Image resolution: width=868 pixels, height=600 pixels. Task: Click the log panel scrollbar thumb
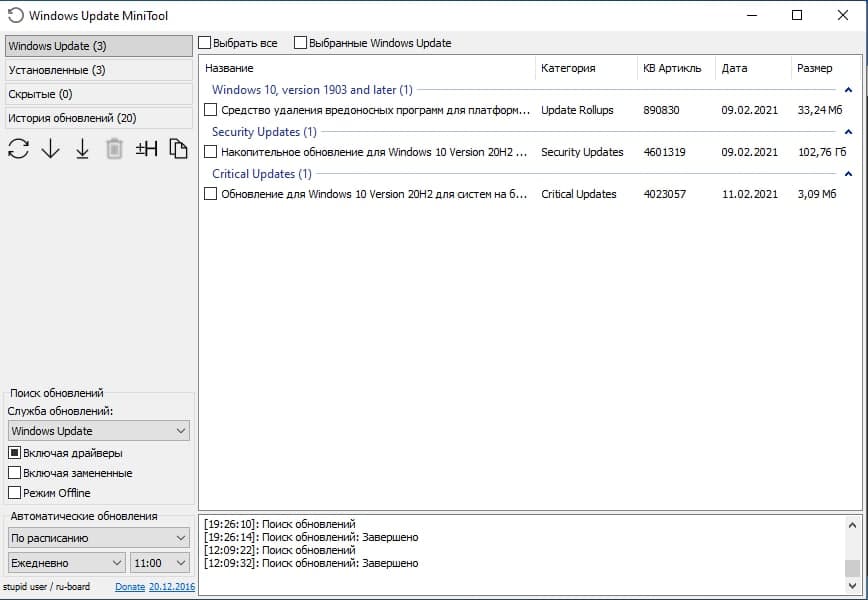tap(852, 568)
